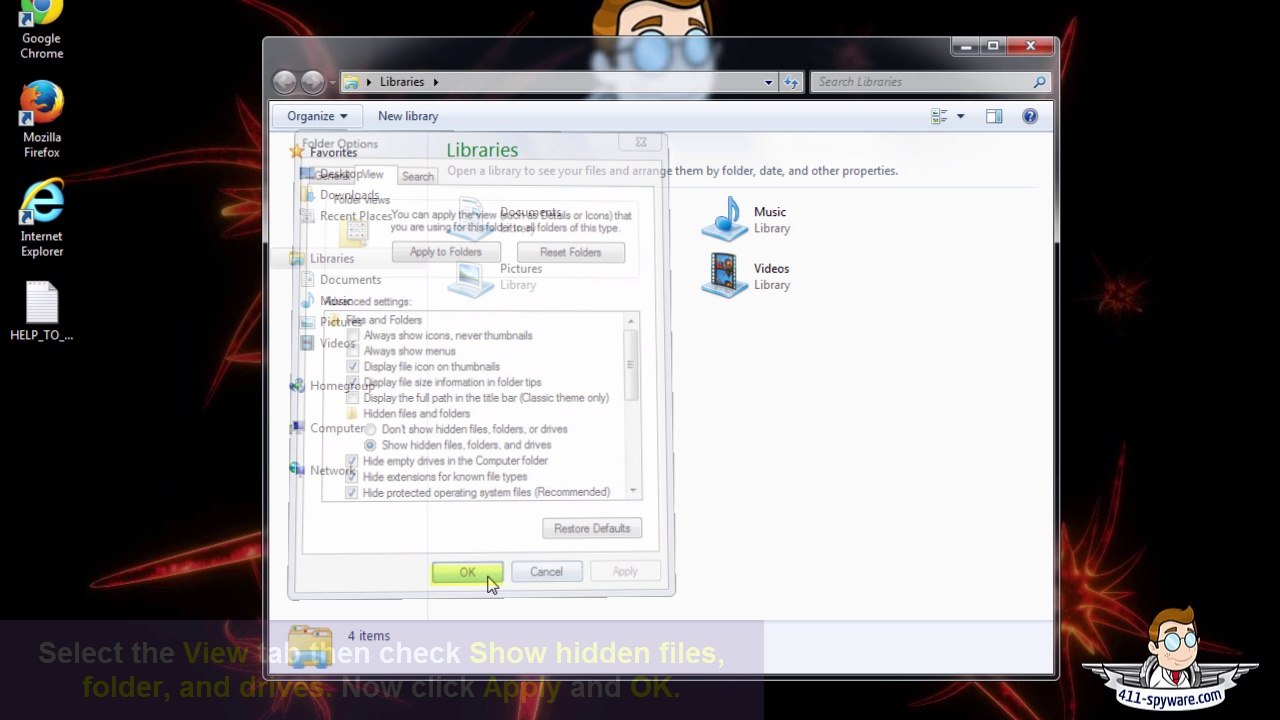
Task: Toggle 'Always show icons, never thumbnails'
Action: click(352, 336)
